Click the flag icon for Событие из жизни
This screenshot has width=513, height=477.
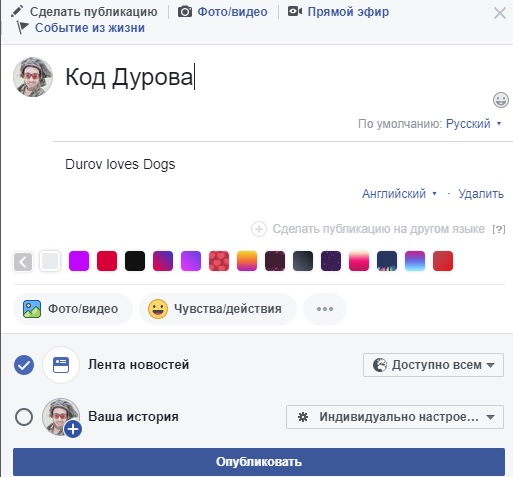(x=22, y=28)
